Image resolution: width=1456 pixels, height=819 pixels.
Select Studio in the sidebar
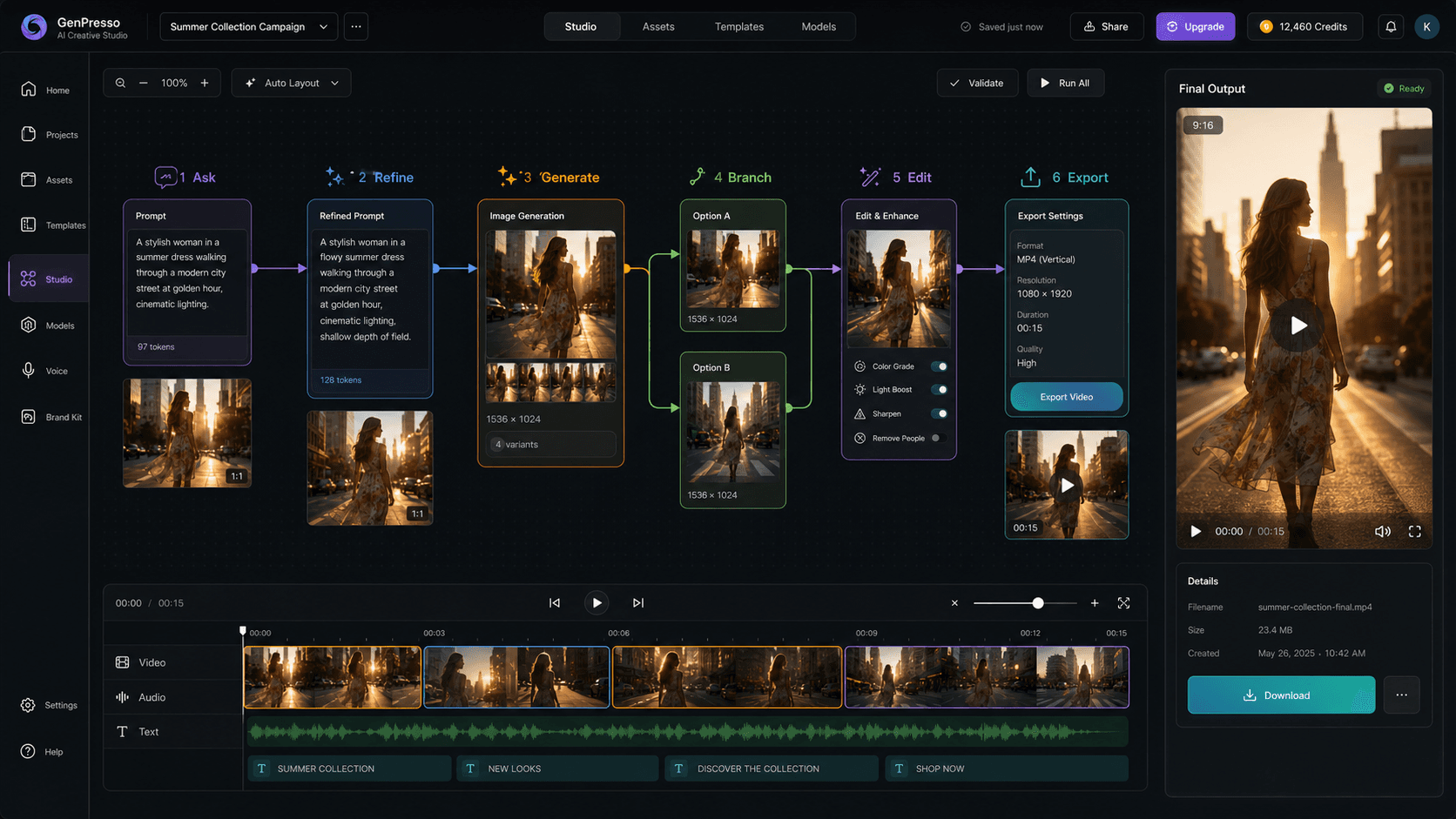coord(48,279)
